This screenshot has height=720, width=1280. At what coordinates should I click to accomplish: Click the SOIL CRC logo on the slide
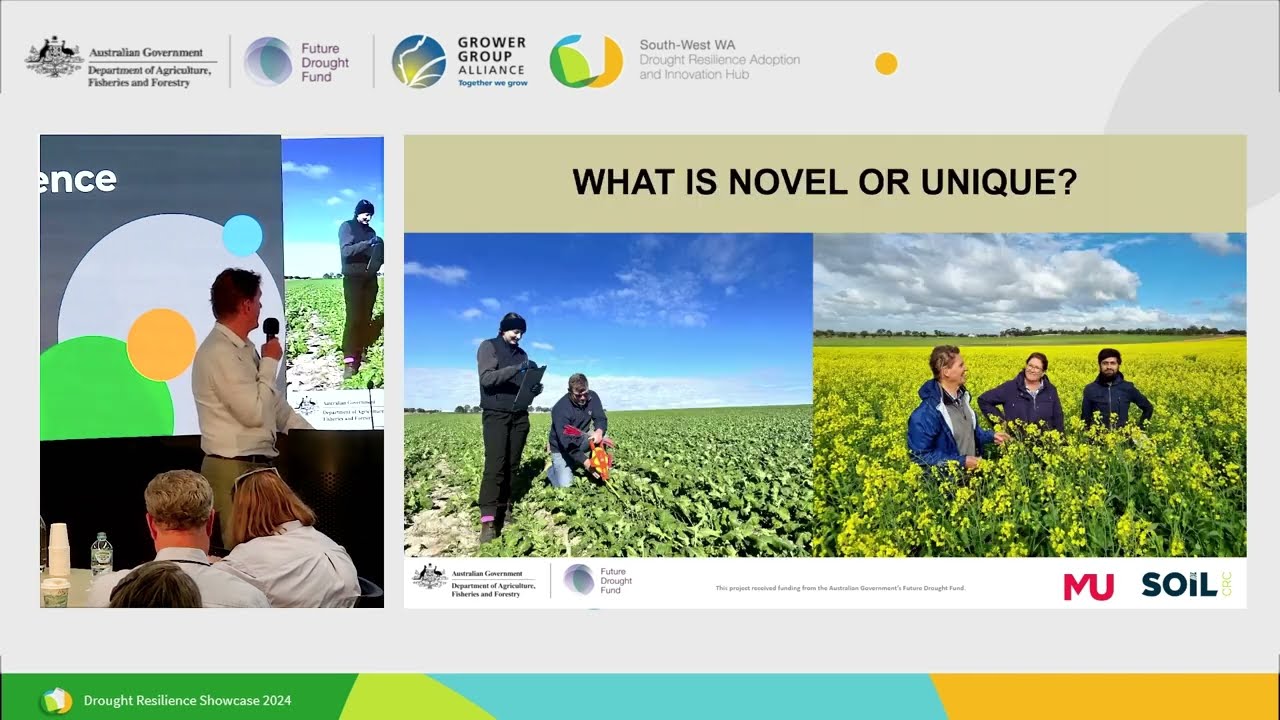point(1186,585)
